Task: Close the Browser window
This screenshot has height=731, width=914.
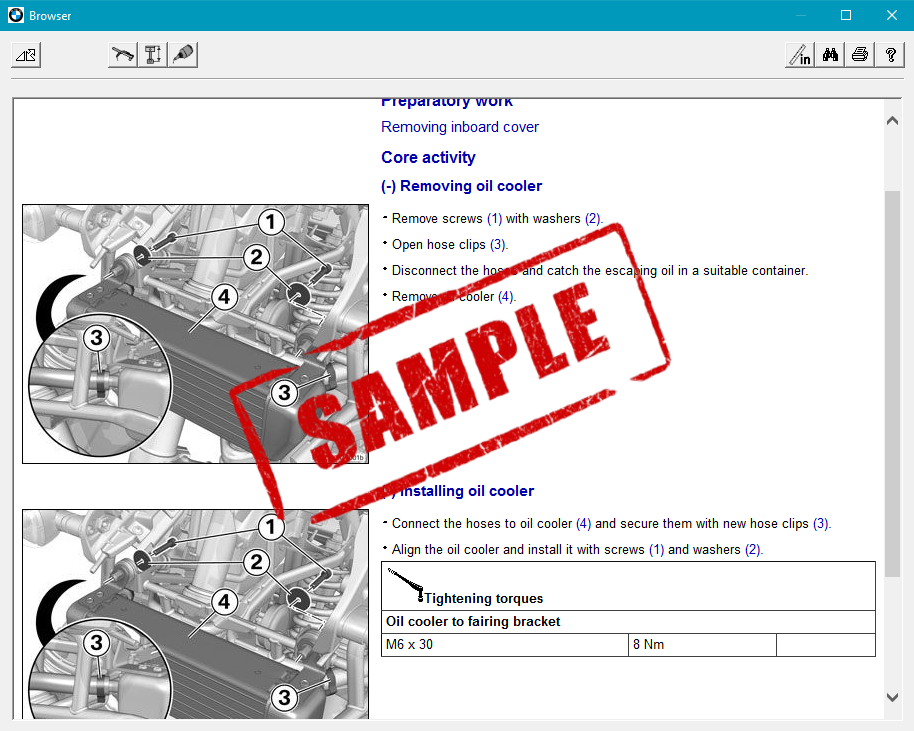Action: click(x=892, y=15)
